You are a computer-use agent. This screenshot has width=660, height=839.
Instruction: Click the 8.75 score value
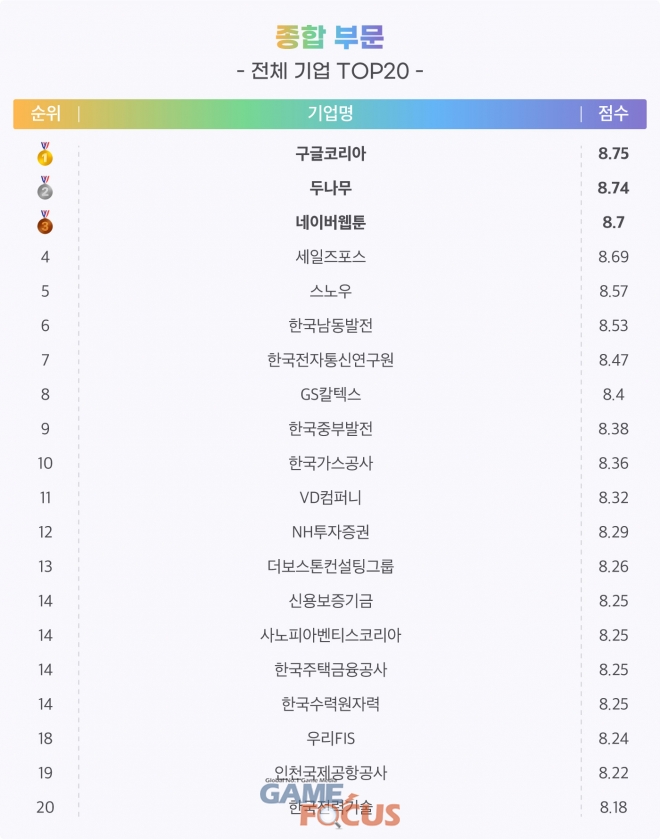[613, 154]
